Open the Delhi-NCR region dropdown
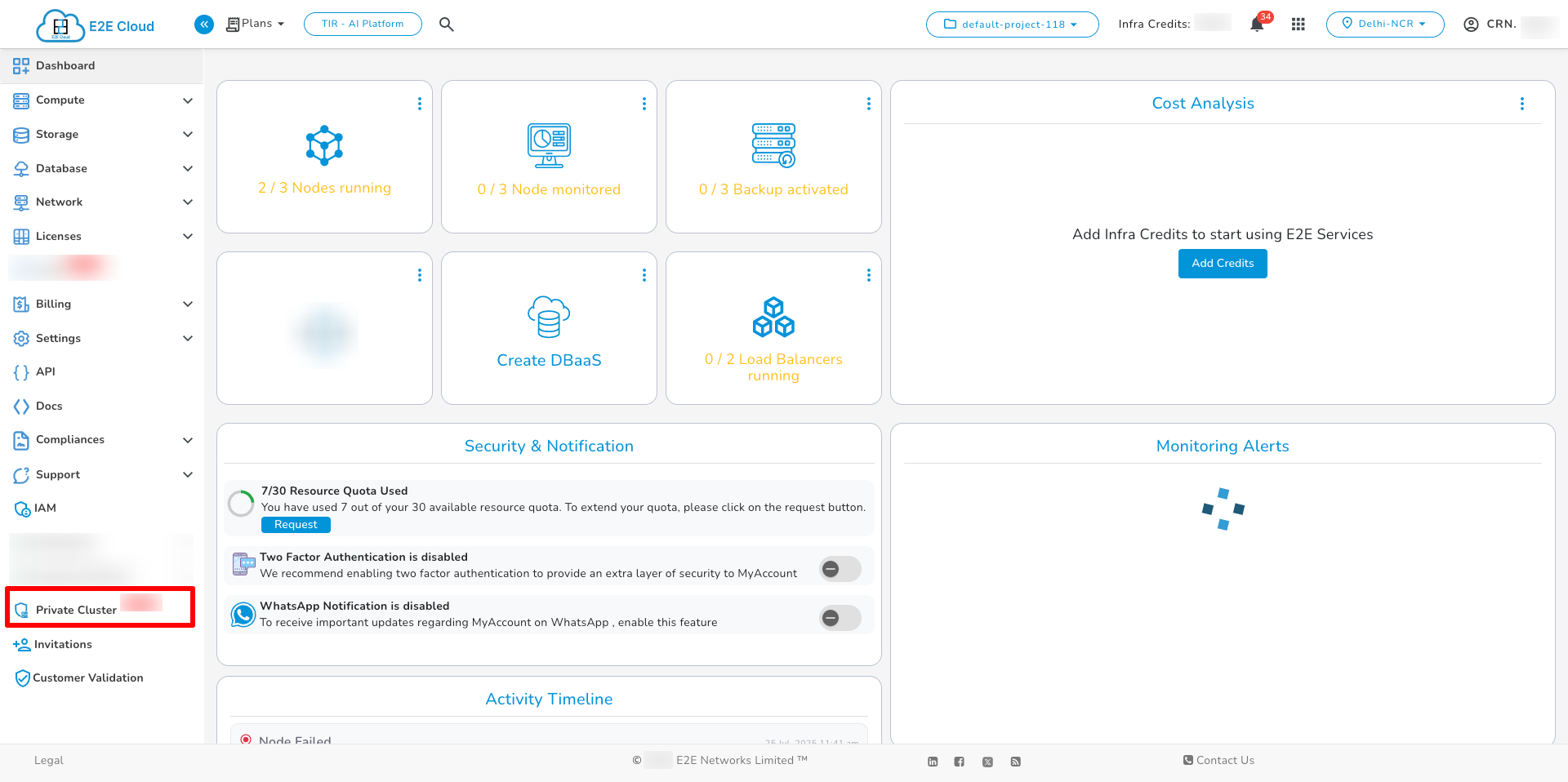Image resolution: width=1568 pixels, height=782 pixels. [x=1385, y=24]
